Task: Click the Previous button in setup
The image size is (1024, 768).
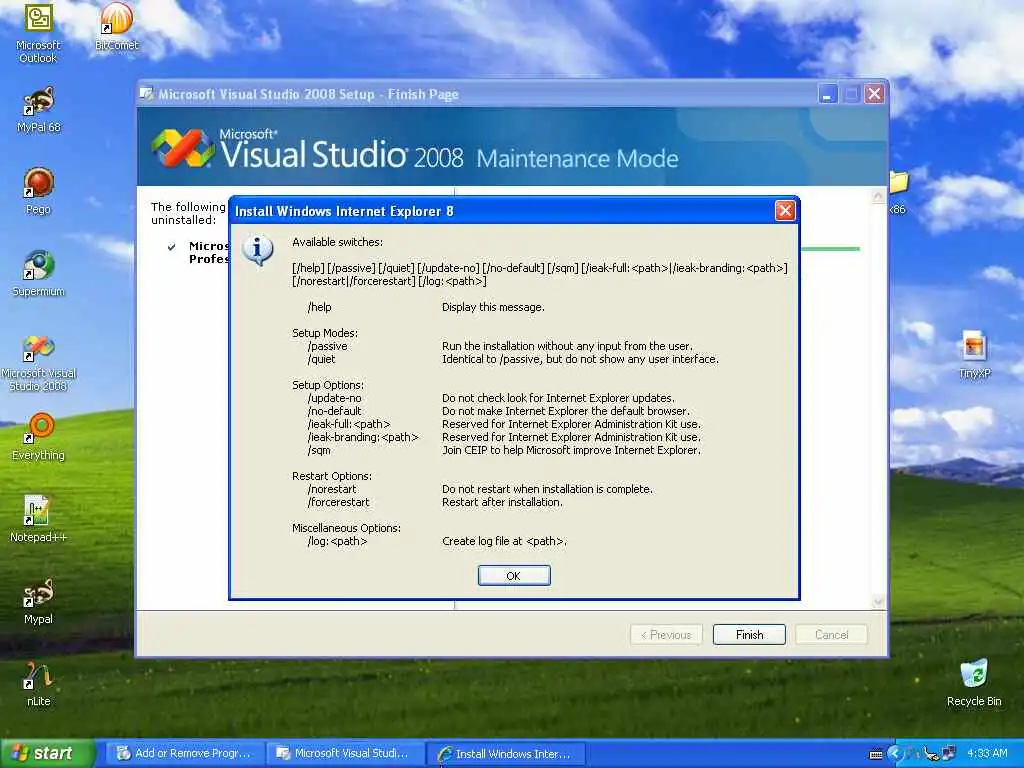Action: (666, 635)
